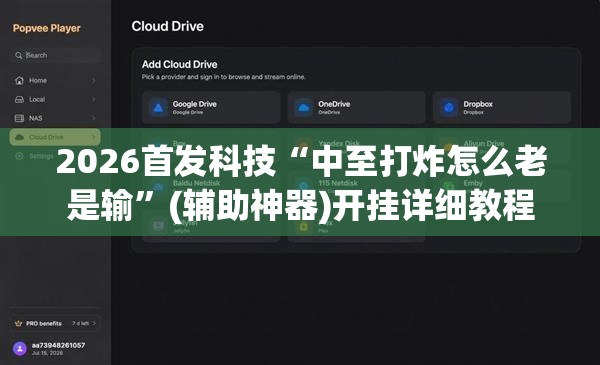600x365 pixels.
Task: Click the Local drive icon
Action: [19, 99]
